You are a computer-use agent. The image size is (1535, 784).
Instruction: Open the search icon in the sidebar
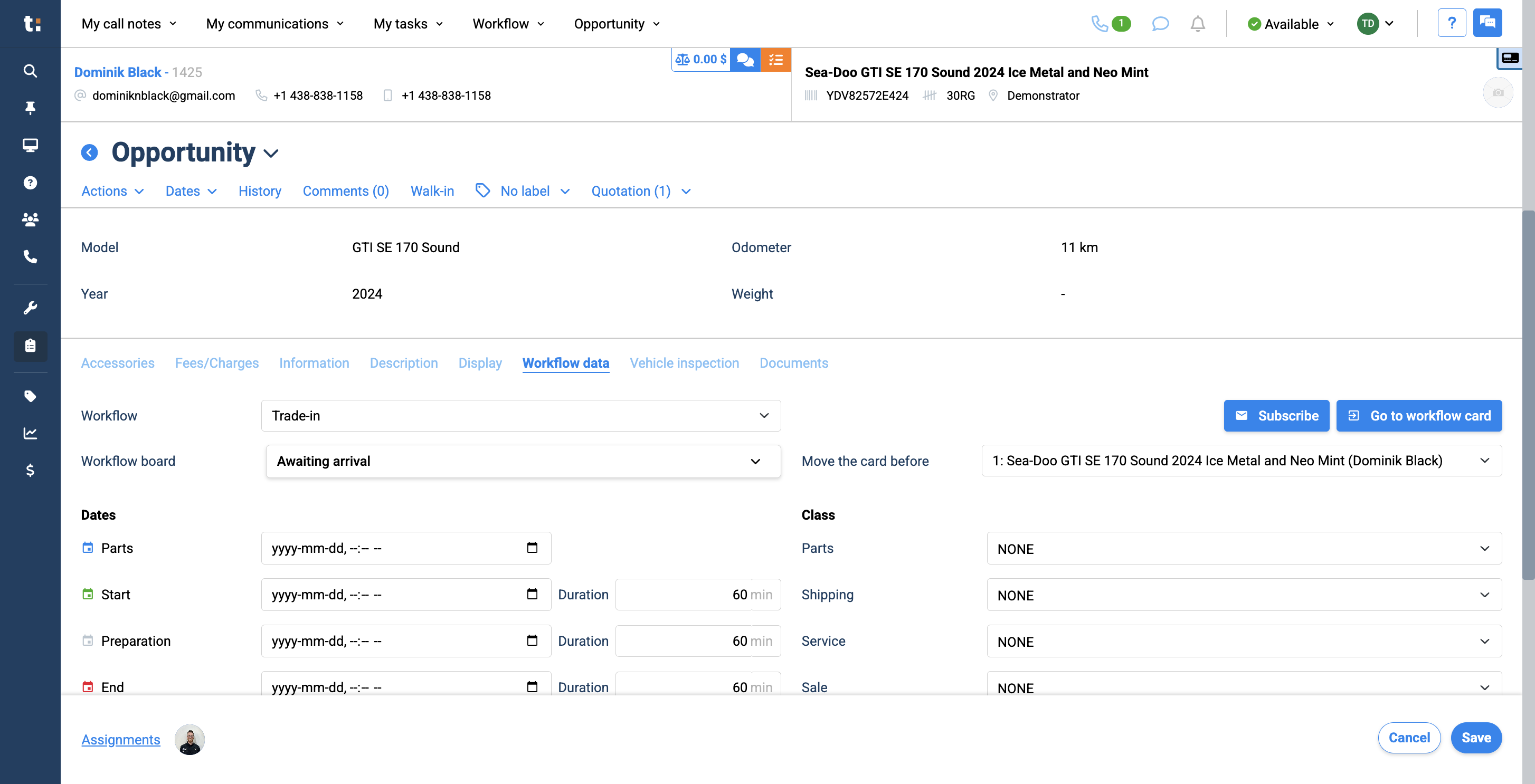pyautogui.click(x=30, y=70)
